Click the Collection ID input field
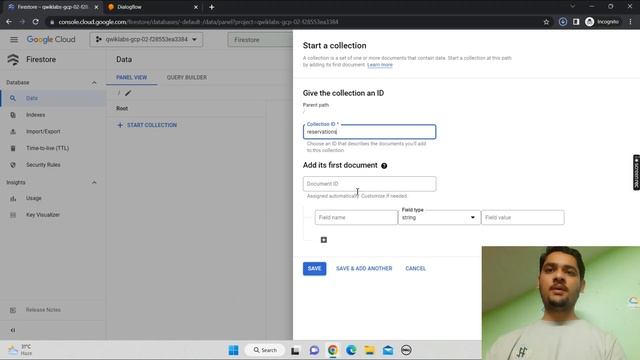Viewport: 640px width, 360px height. (369, 132)
